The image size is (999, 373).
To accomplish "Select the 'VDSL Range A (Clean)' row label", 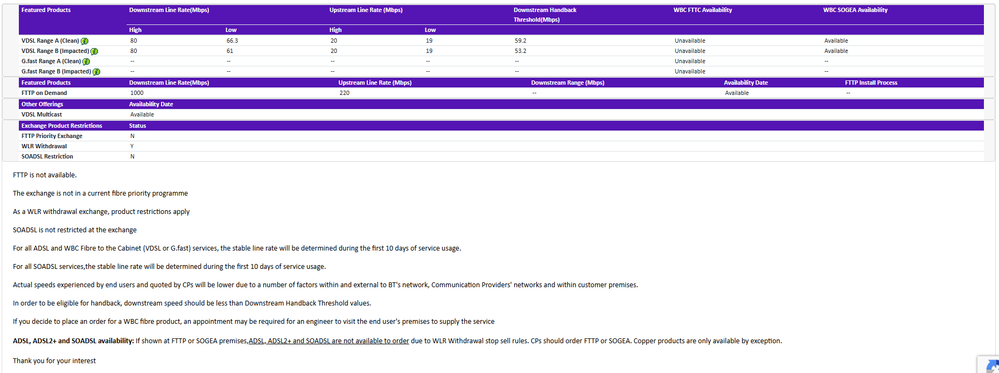I will (50, 41).
